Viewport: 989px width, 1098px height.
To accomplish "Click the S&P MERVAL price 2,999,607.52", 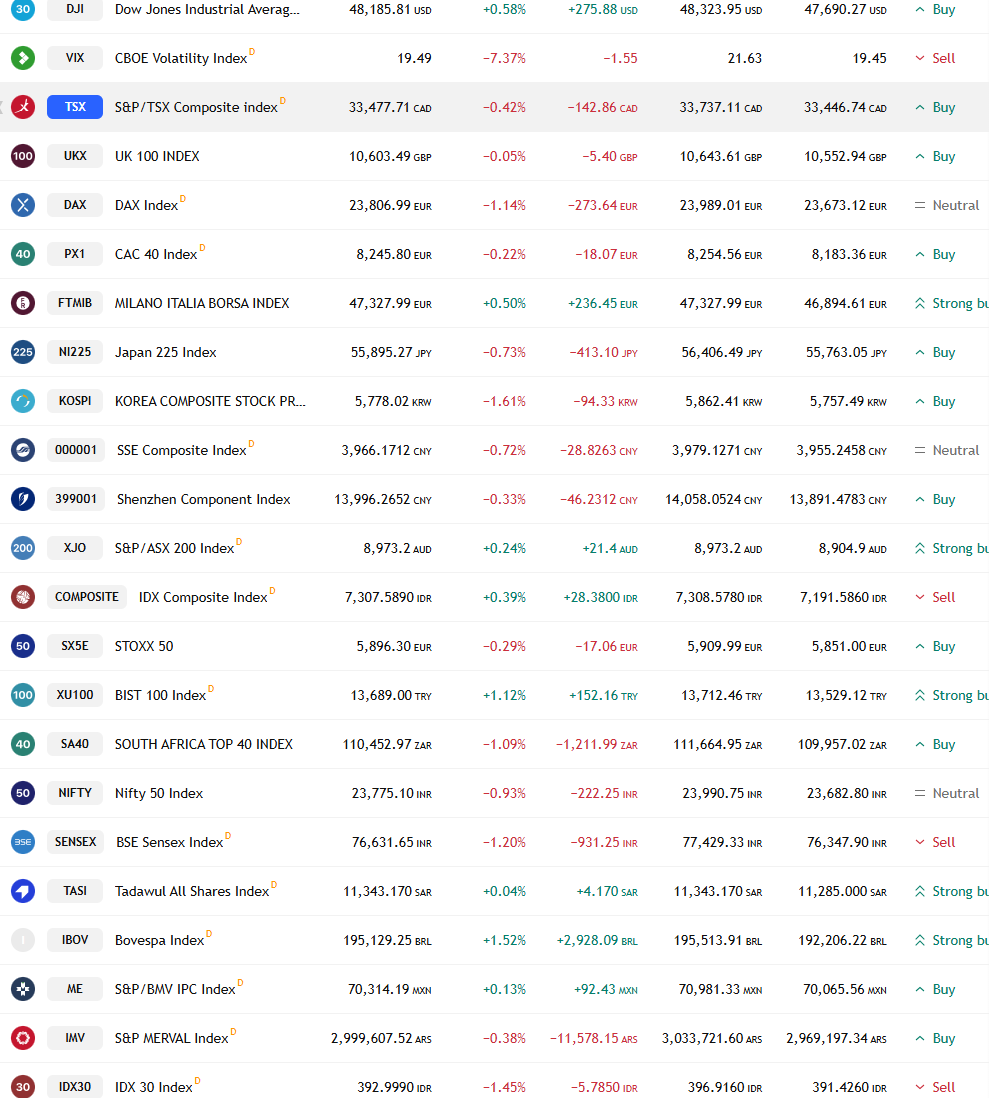I will [381, 1038].
